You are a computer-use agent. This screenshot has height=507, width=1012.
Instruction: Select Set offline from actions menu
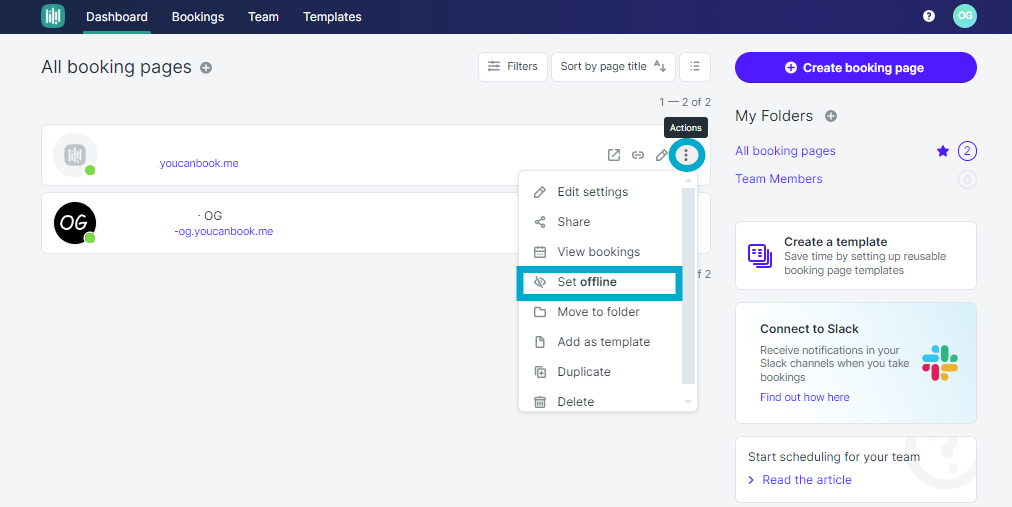[599, 282]
